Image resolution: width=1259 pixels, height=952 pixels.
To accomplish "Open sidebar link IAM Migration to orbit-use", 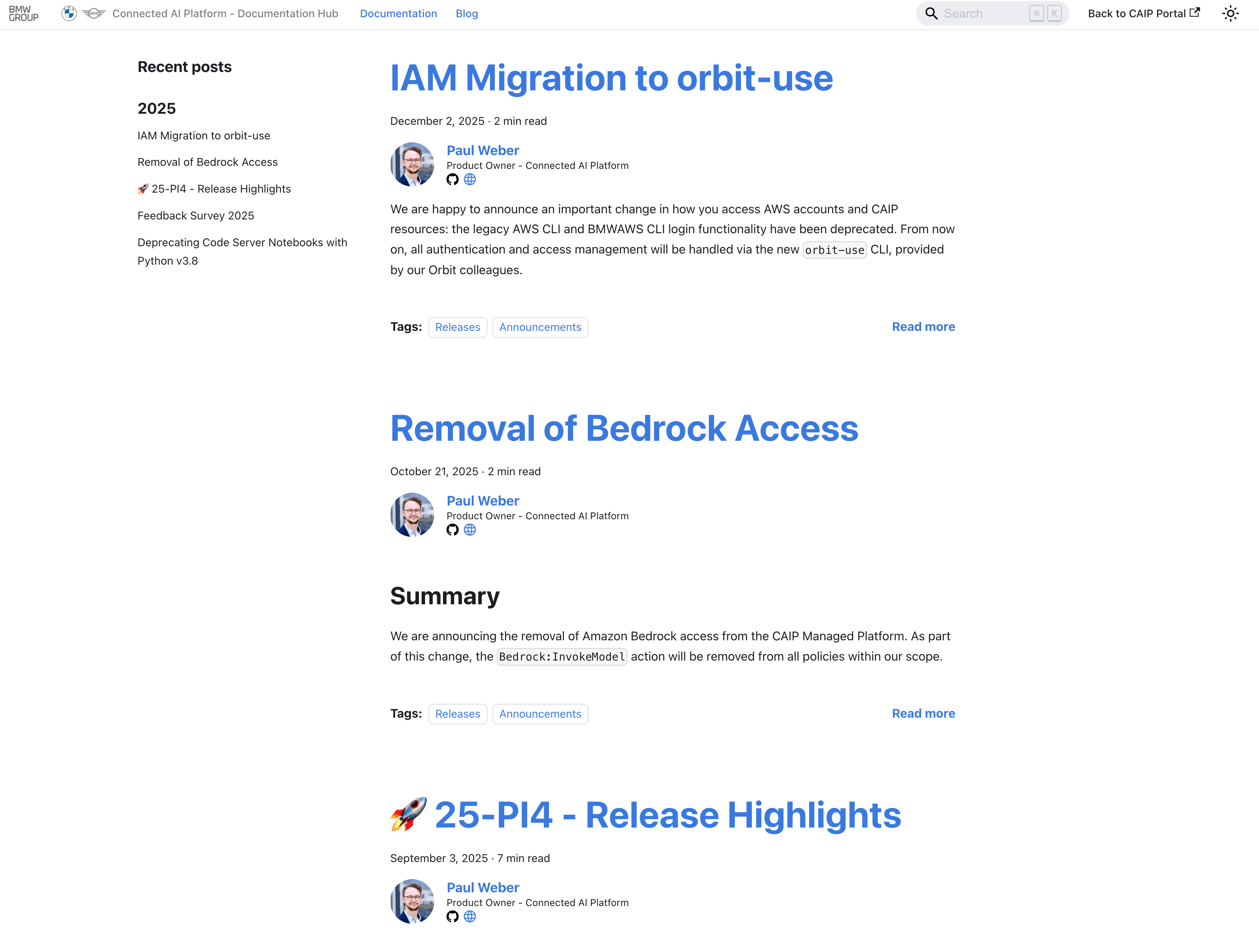I will tap(204, 136).
